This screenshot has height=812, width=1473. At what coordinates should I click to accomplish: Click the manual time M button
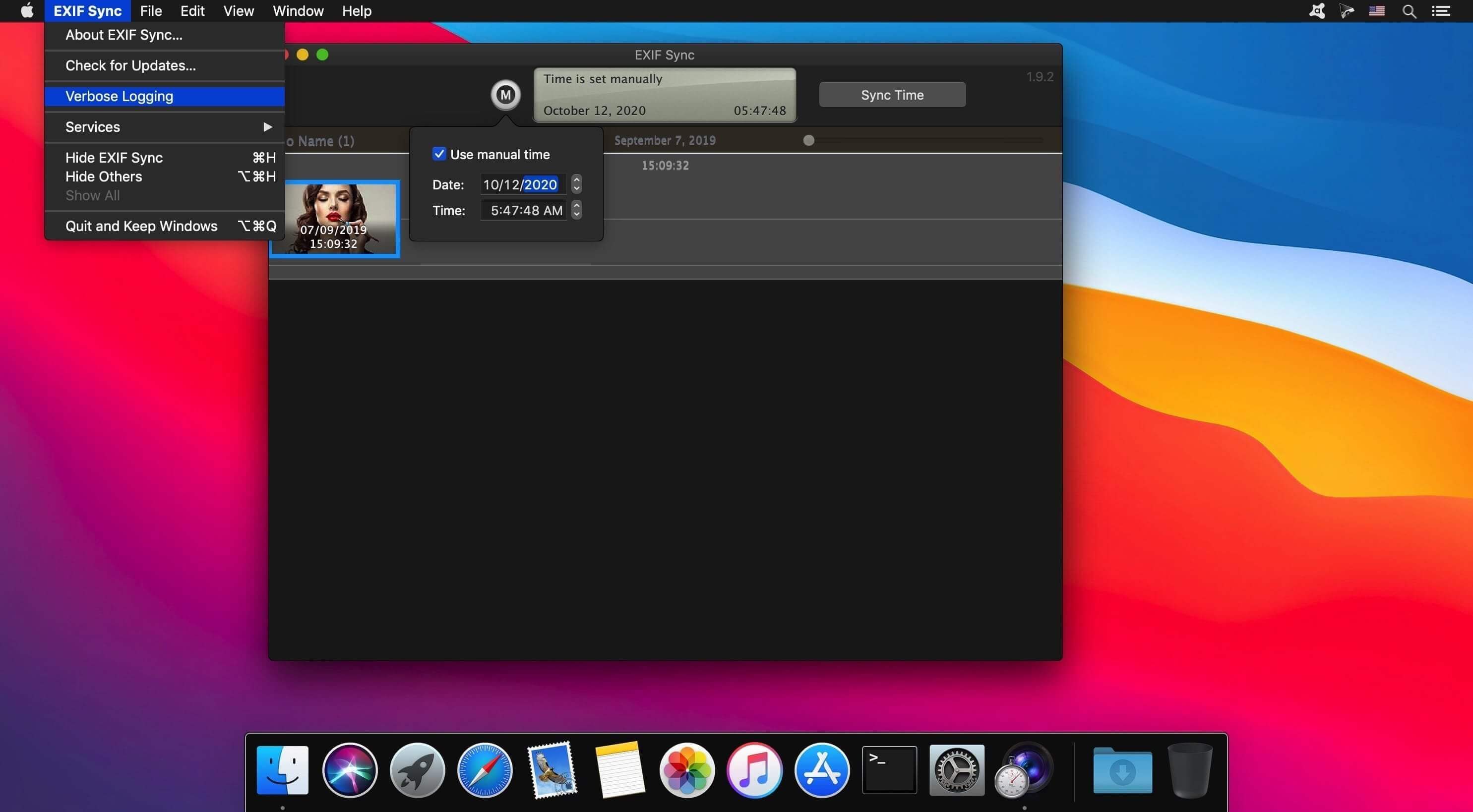[x=505, y=95]
